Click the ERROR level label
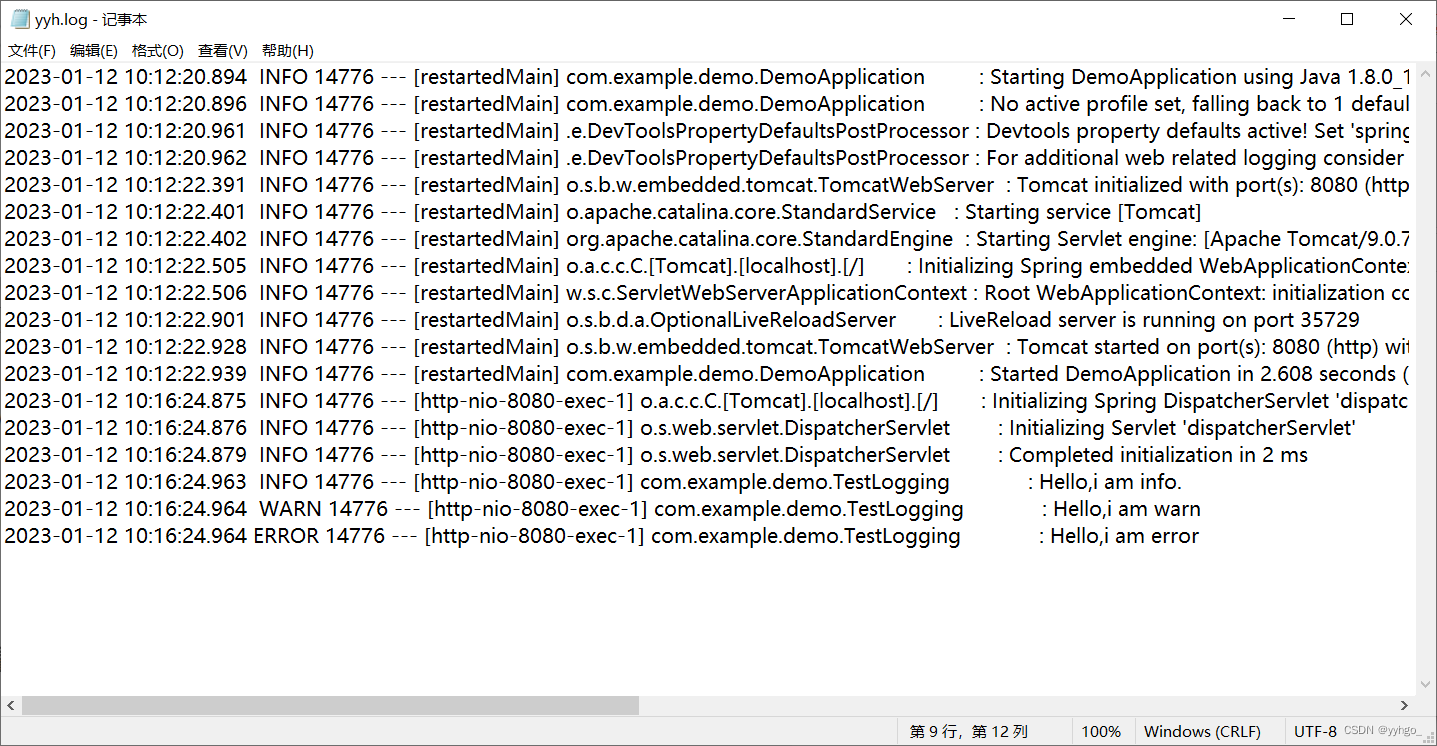Viewport: 1437px width, 746px height. [286, 536]
